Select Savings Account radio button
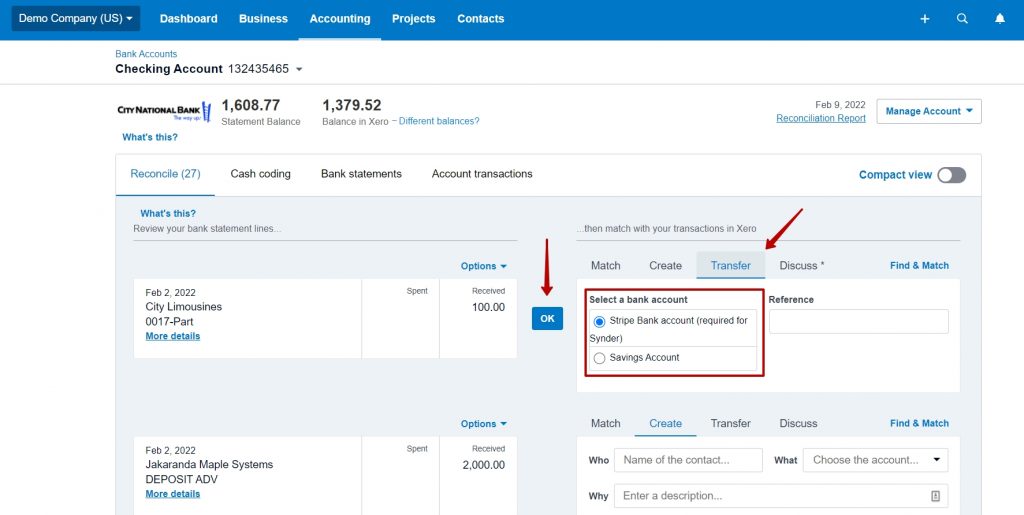 click(x=600, y=358)
